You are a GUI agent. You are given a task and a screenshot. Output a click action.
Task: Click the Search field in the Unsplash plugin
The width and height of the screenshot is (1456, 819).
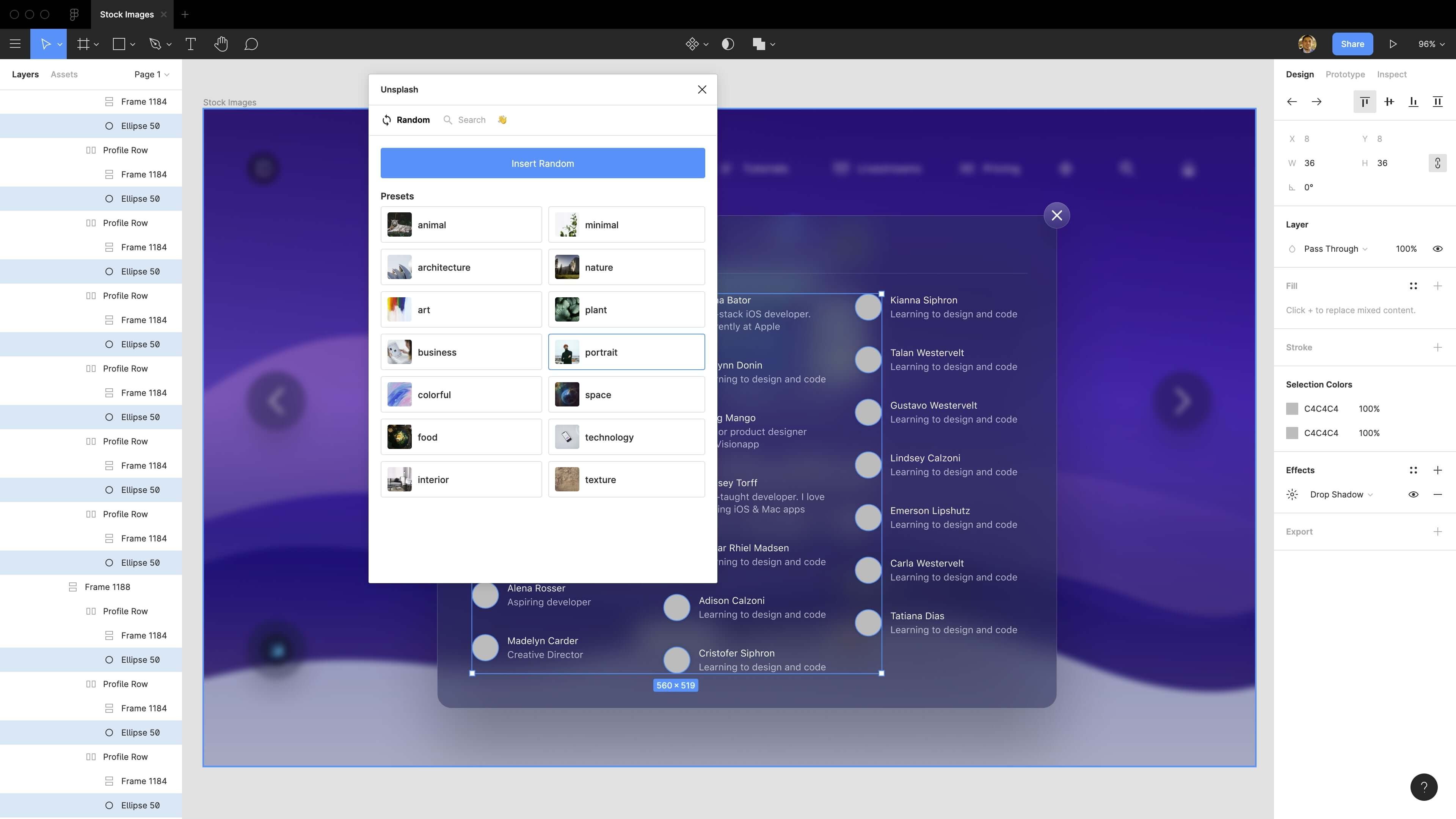click(x=472, y=120)
